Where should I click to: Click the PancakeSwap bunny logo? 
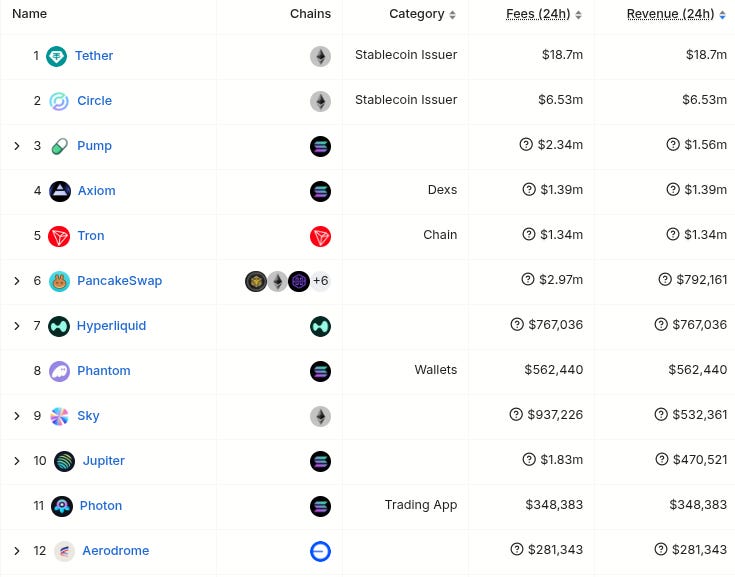click(x=59, y=281)
